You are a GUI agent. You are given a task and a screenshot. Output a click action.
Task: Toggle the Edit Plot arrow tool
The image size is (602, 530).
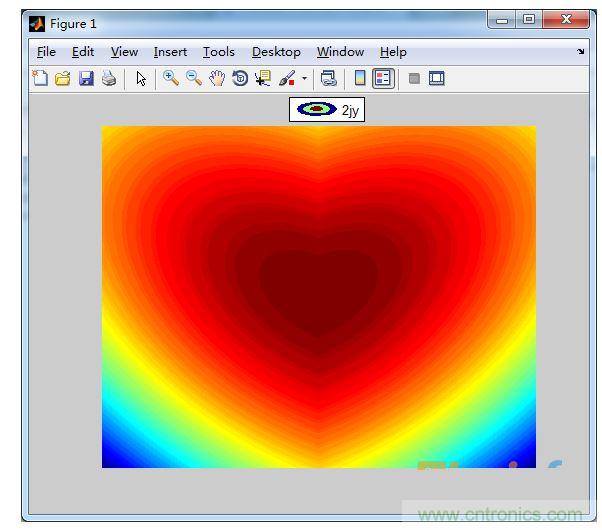141,78
